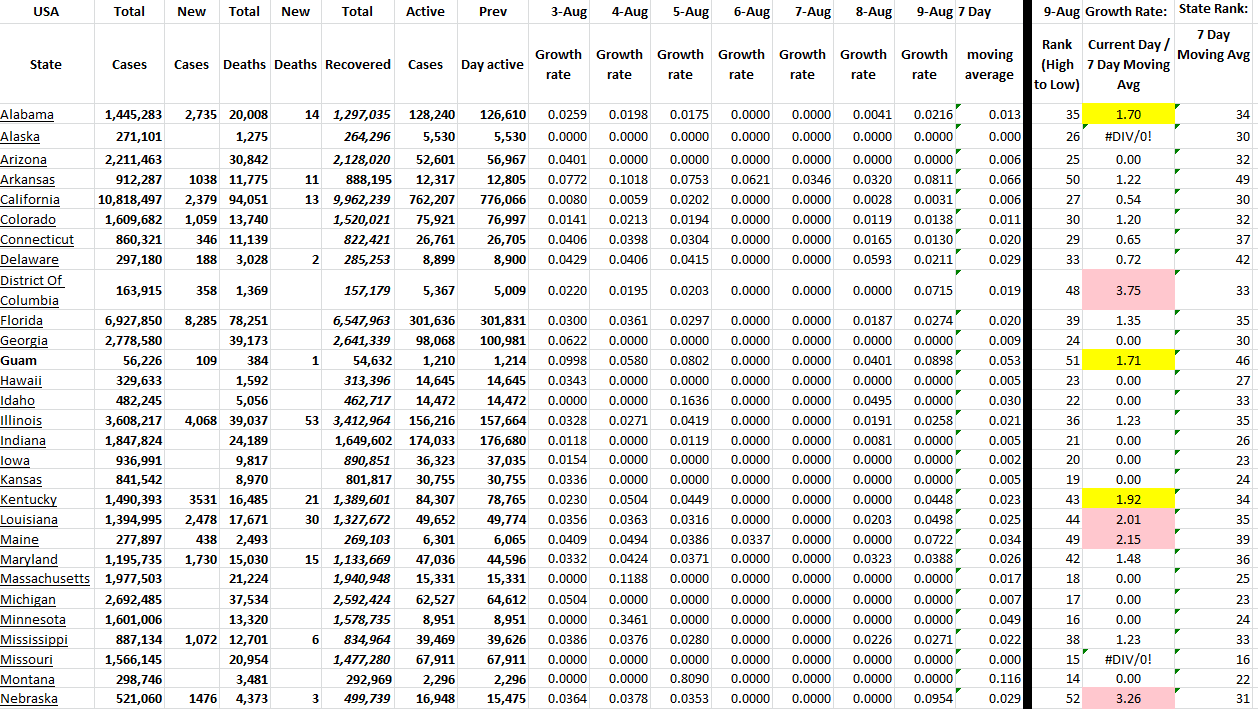The height and width of the screenshot is (709, 1258).
Task: Select Minnesota's 0.3461 growth rate cell
Action: (619, 619)
